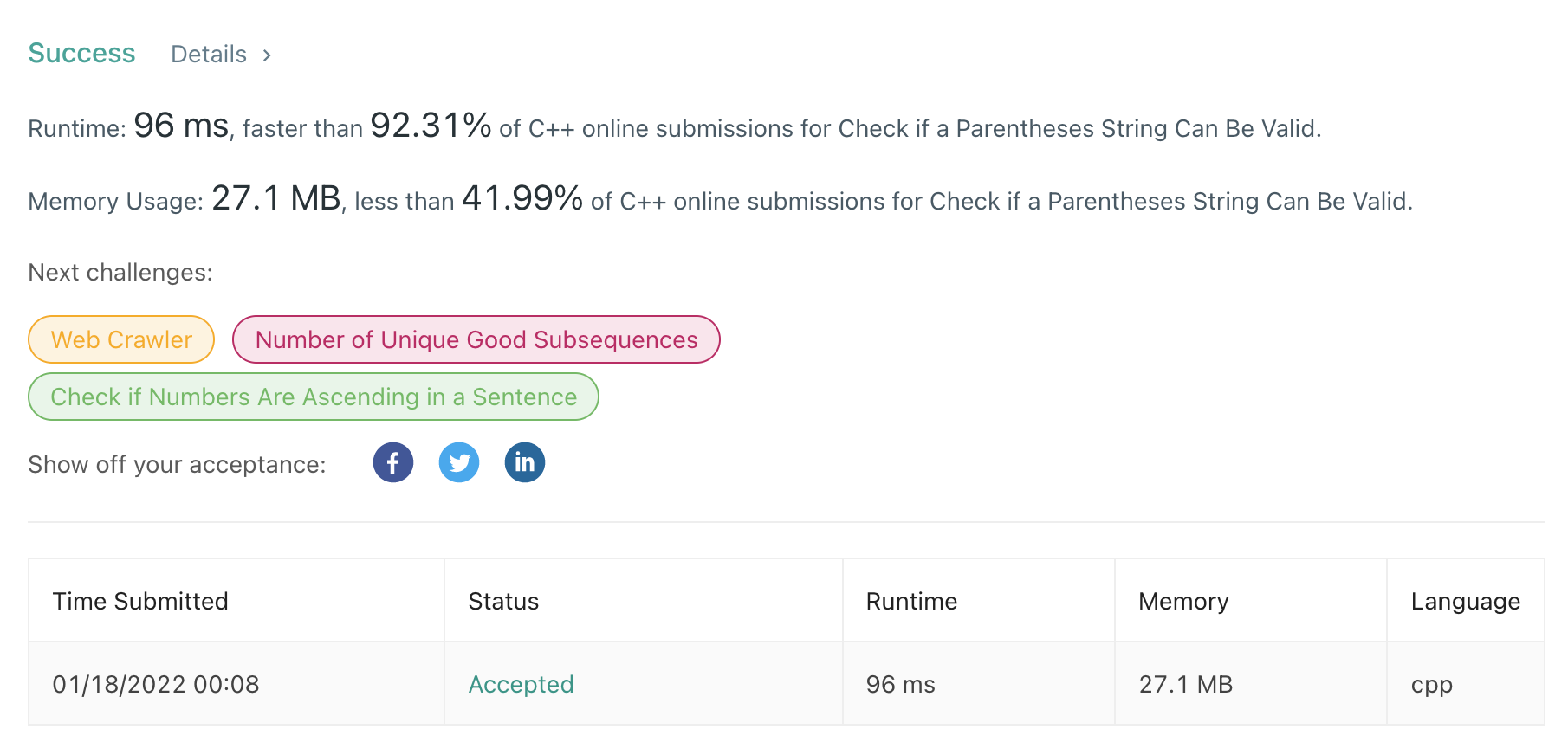Click the Runtime column header
The height and width of the screenshot is (755, 1568).
click(910, 601)
